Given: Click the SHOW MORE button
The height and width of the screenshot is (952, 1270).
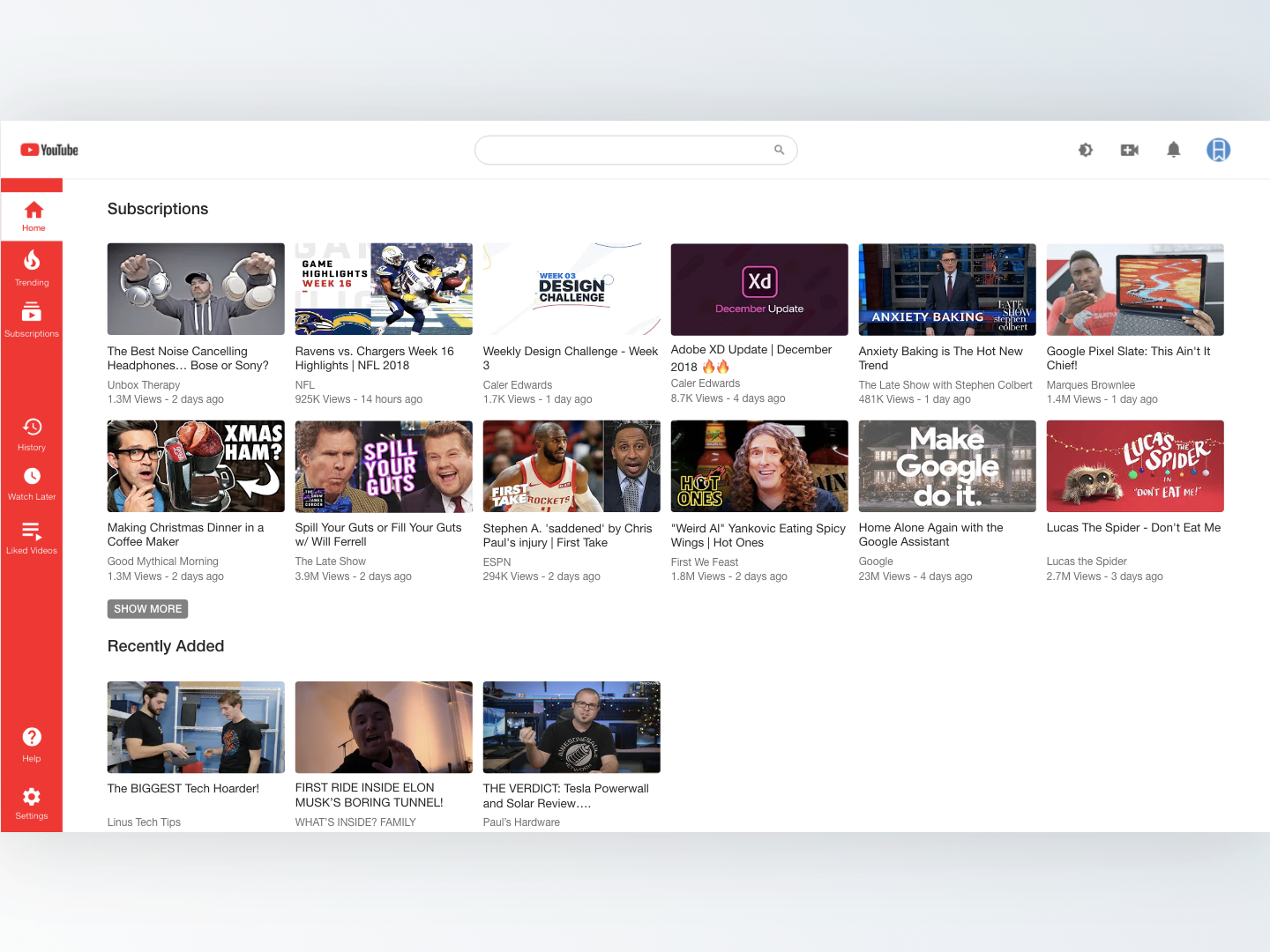Looking at the screenshot, I should tap(147, 609).
